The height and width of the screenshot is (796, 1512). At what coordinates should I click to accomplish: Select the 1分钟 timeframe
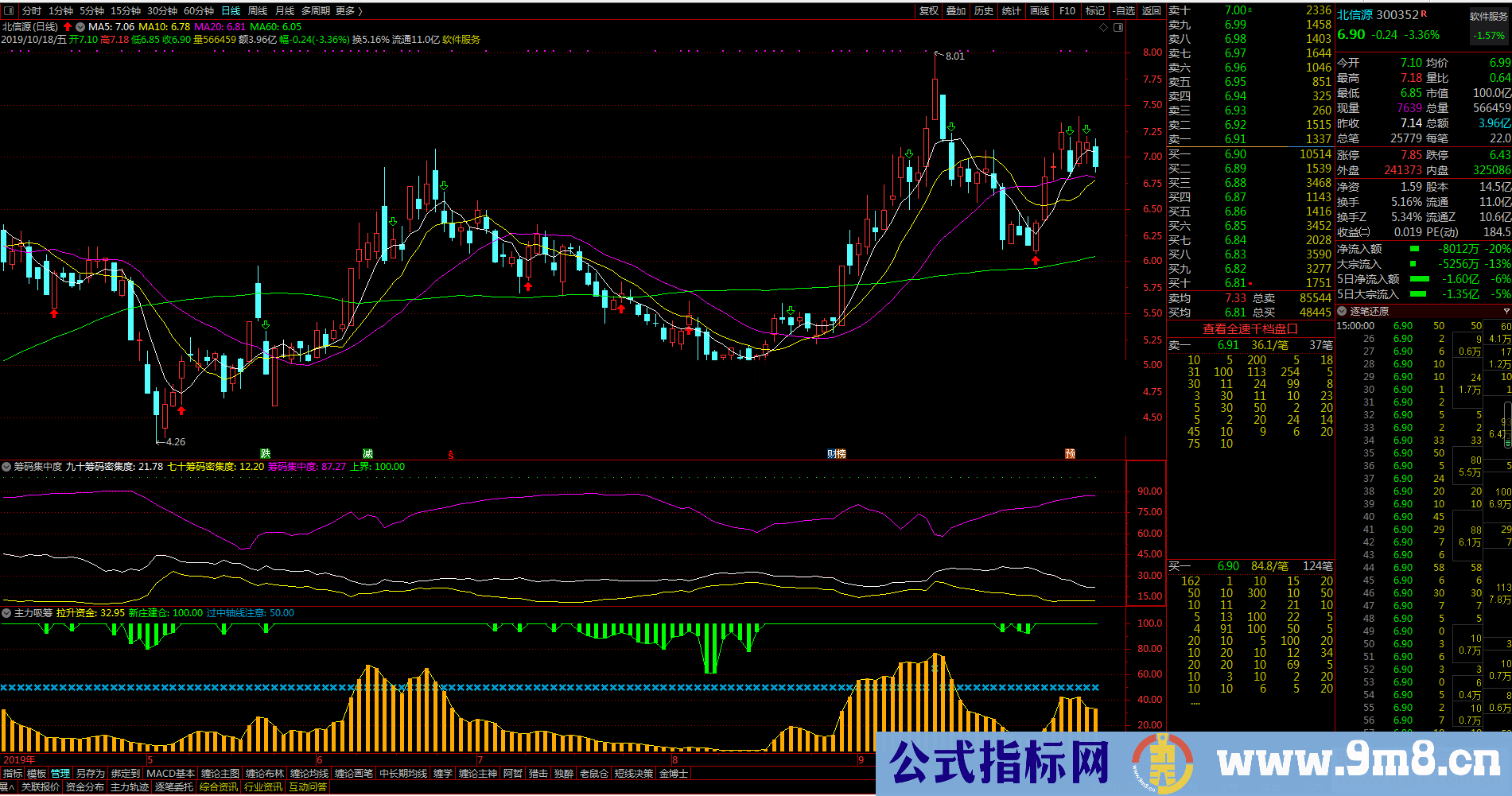coord(60,10)
